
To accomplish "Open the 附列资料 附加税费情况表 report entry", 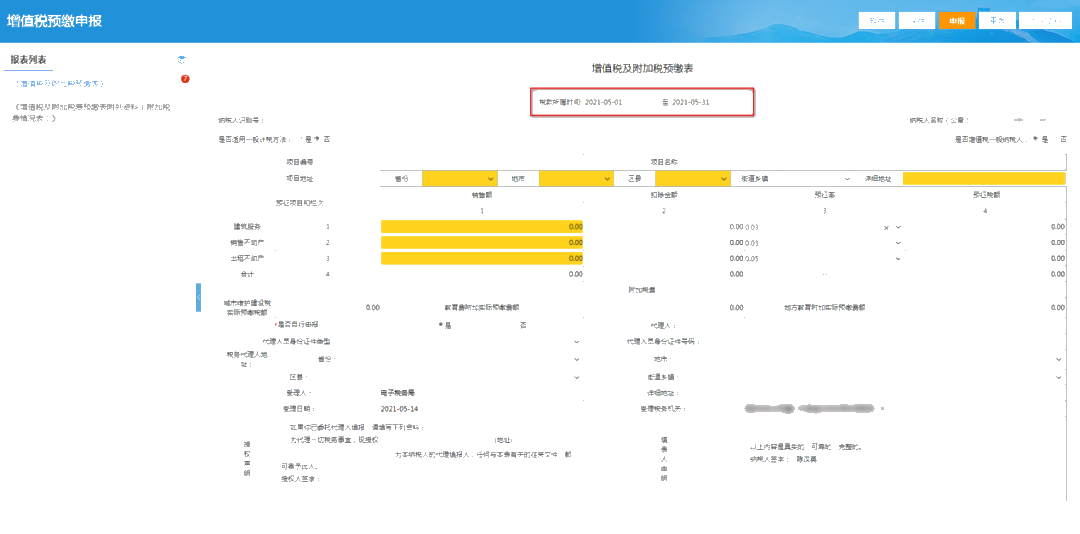I will (x=91, y=113).
